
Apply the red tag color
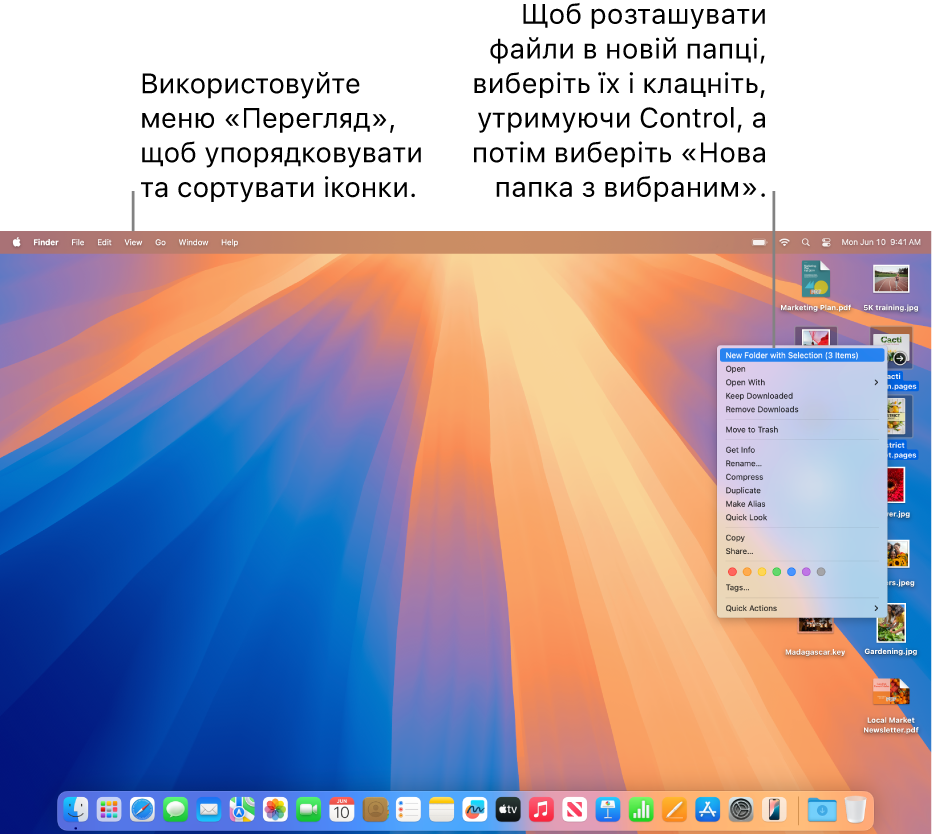coord(732,572)
